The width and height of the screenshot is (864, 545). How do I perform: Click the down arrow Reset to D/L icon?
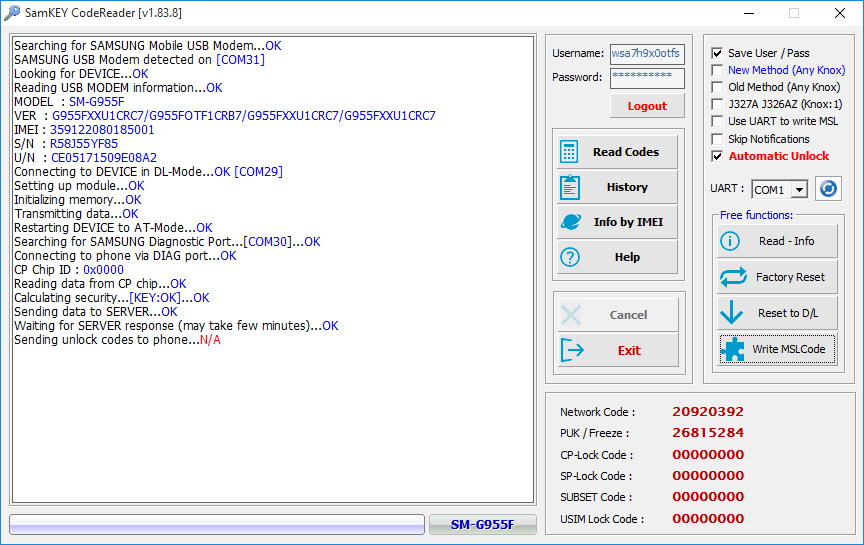pyautogui.click(x=732, y=312)
